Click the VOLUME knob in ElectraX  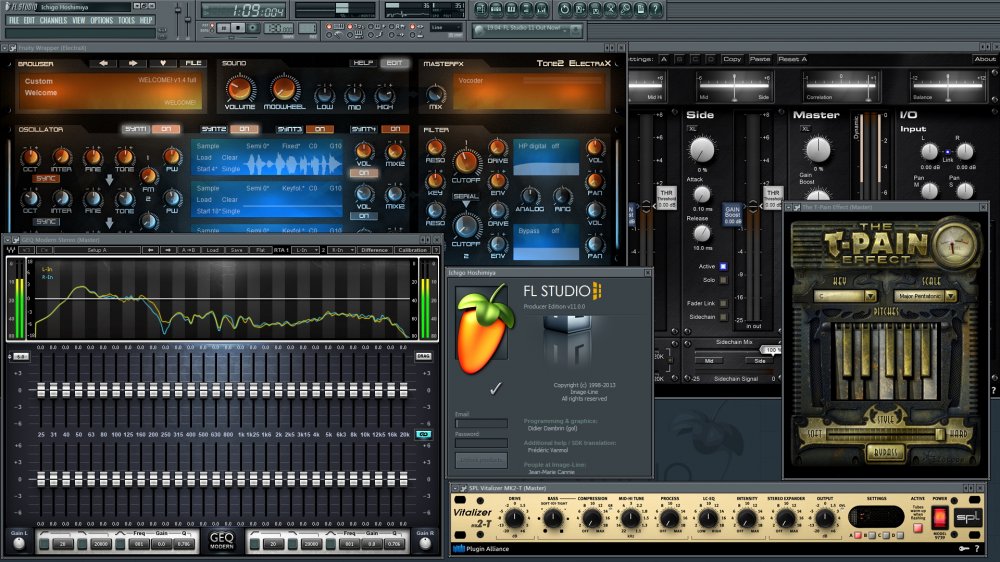[239, 89]
